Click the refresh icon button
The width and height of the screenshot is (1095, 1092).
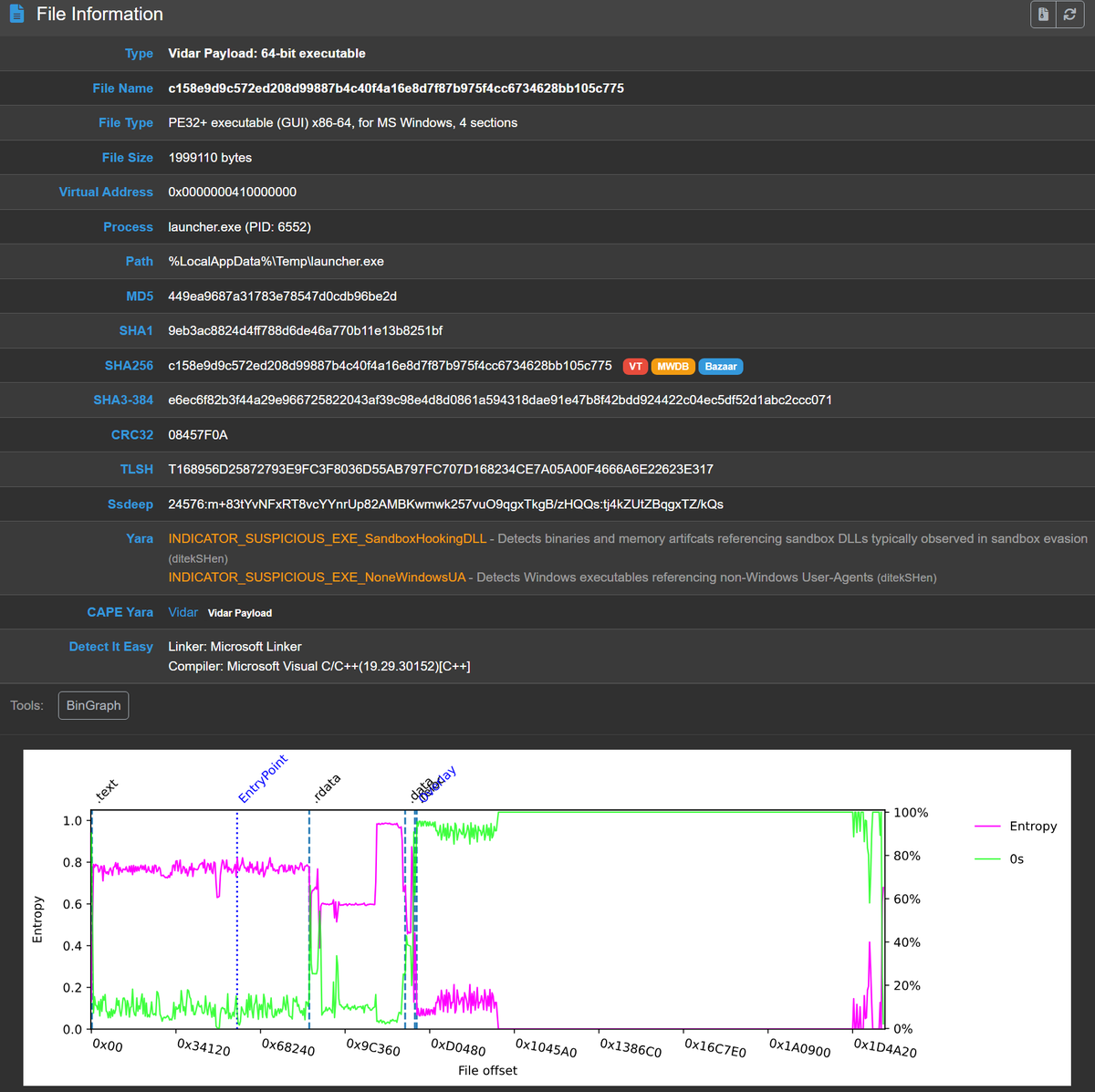point(1069,15)
